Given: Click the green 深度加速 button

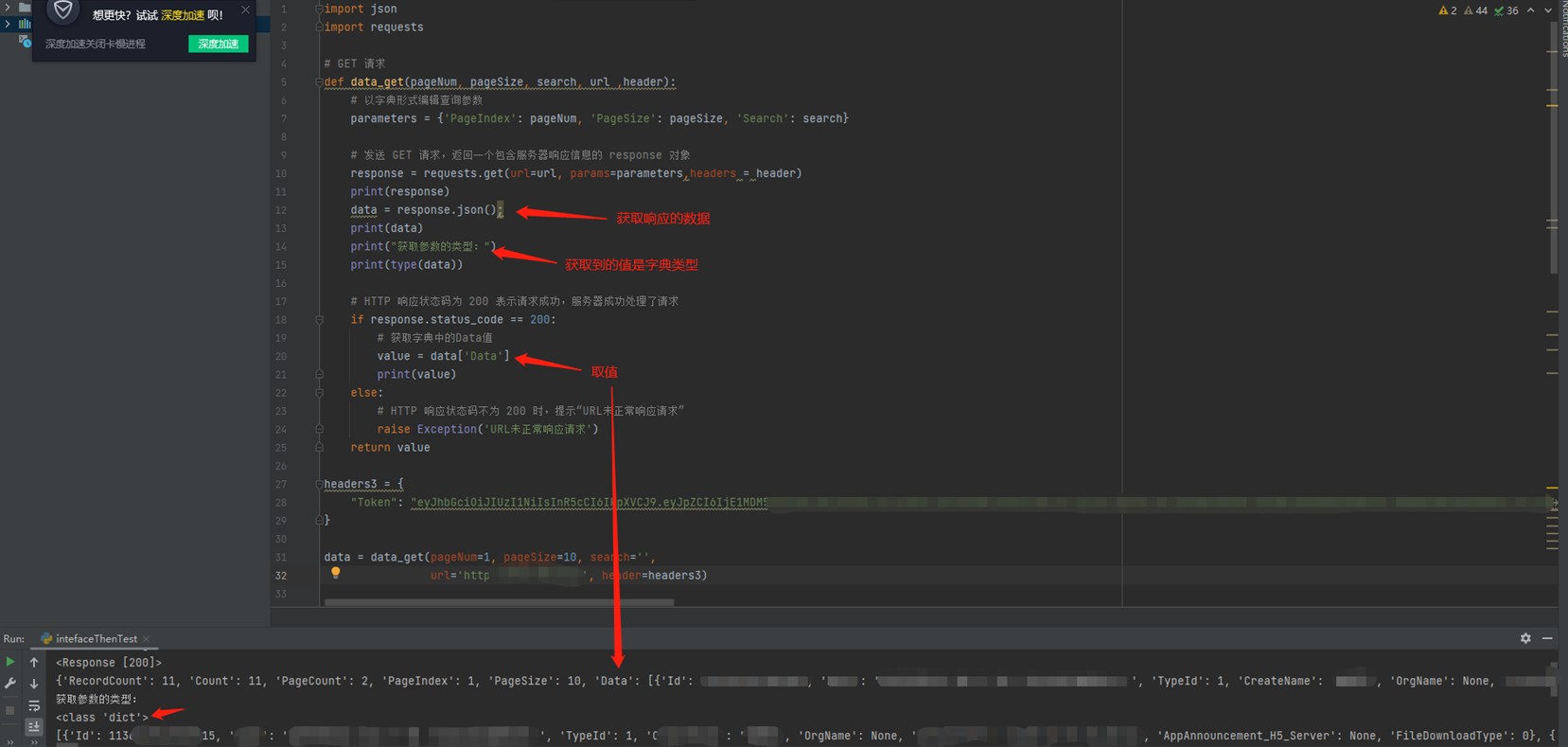Looking at the screenshot, I should point(218,44).
